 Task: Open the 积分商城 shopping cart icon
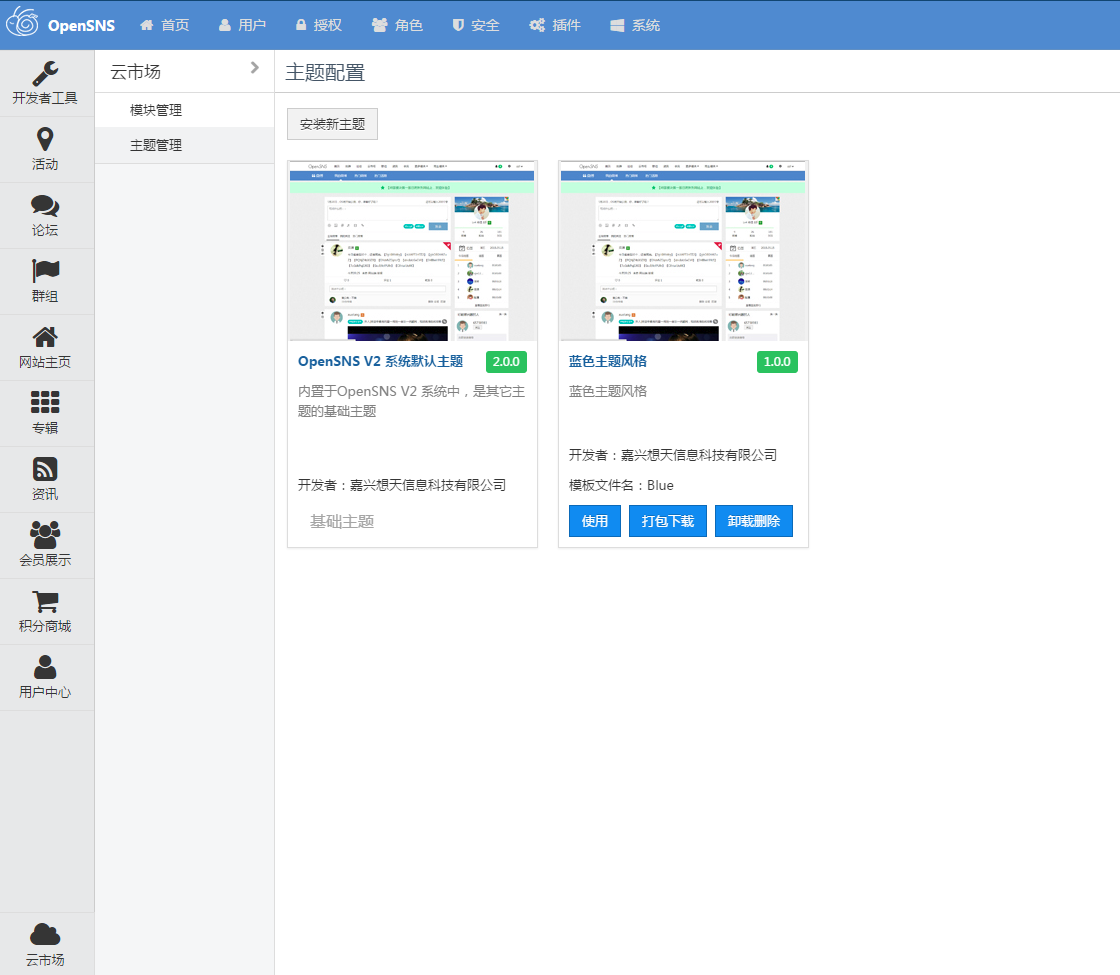tap(45, 601)
